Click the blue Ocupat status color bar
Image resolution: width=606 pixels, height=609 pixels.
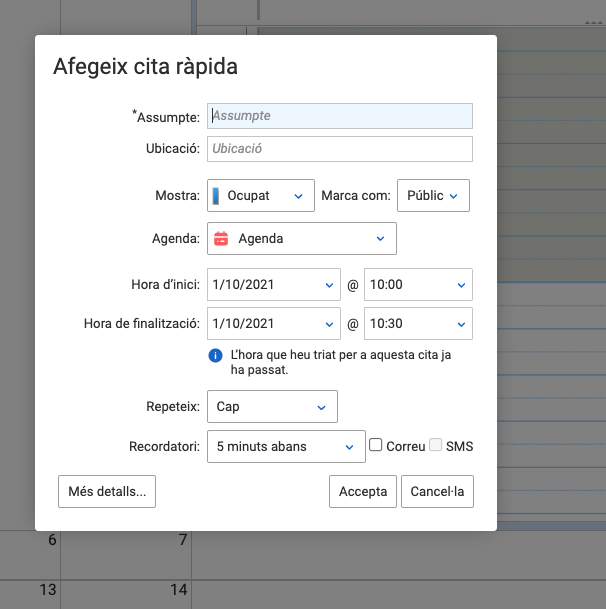[x=216, y=196]
